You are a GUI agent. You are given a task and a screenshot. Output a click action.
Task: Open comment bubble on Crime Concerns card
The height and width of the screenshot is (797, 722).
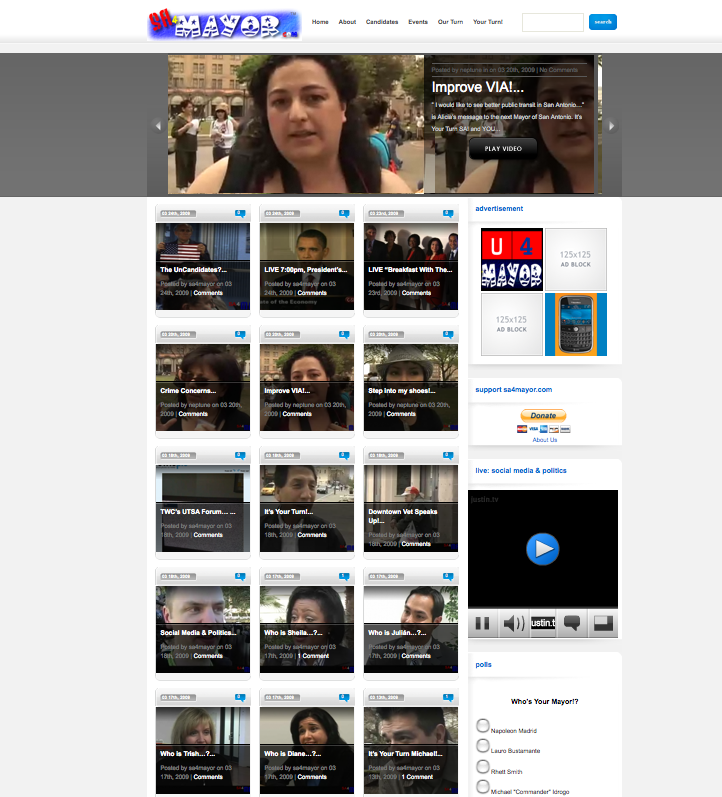coord(240,334)
